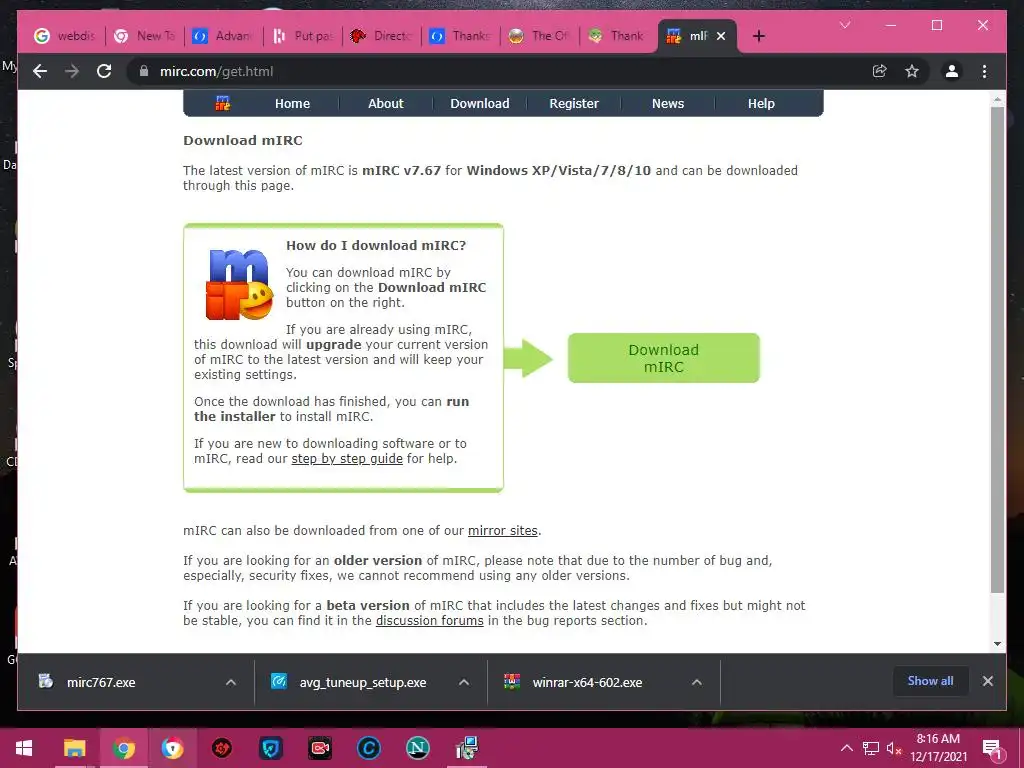1024x768 pixels.
Task: Switch to the New Tab tab
Action: tap(145, 36)
